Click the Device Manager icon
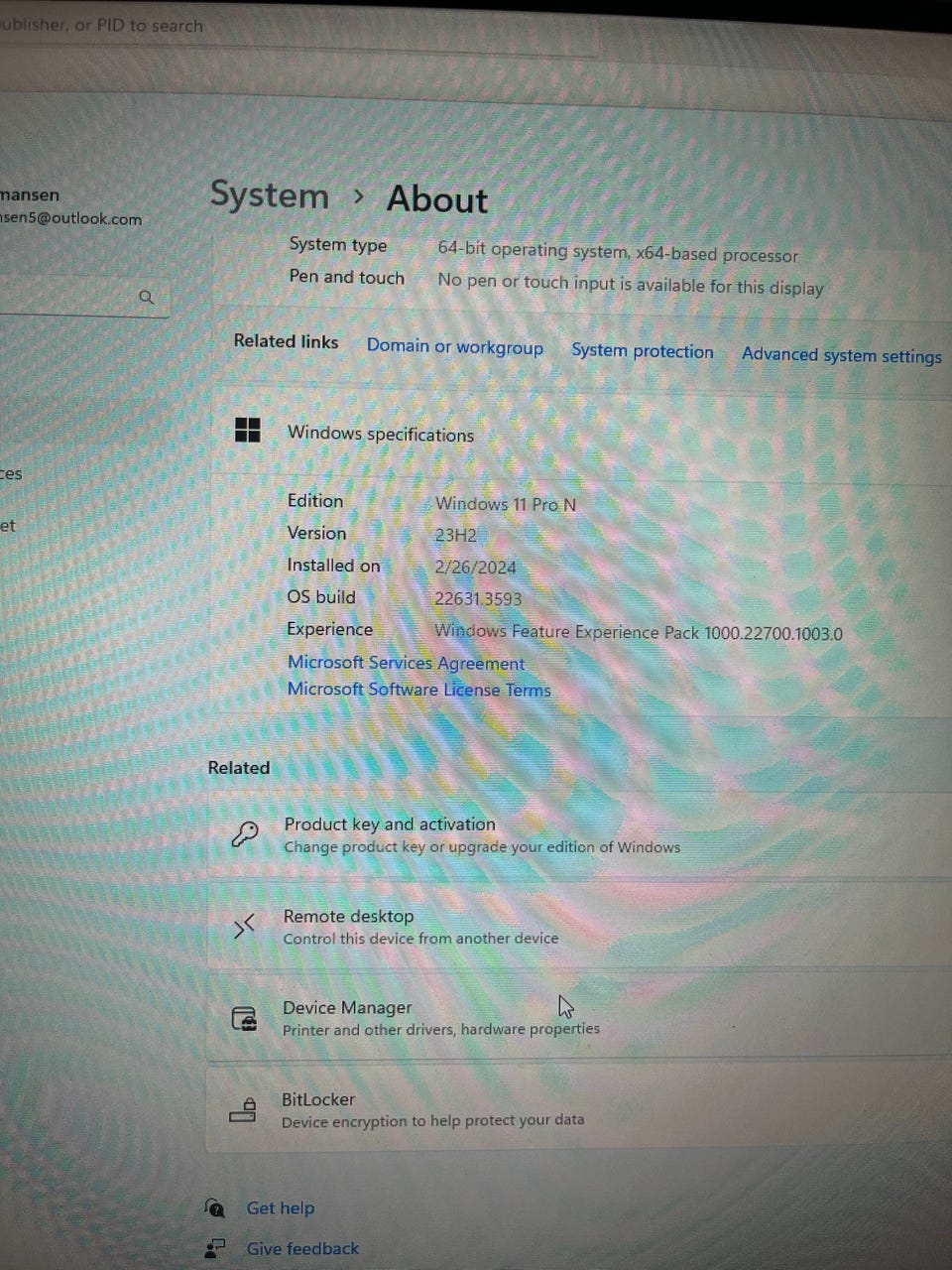 (244, 1018)
